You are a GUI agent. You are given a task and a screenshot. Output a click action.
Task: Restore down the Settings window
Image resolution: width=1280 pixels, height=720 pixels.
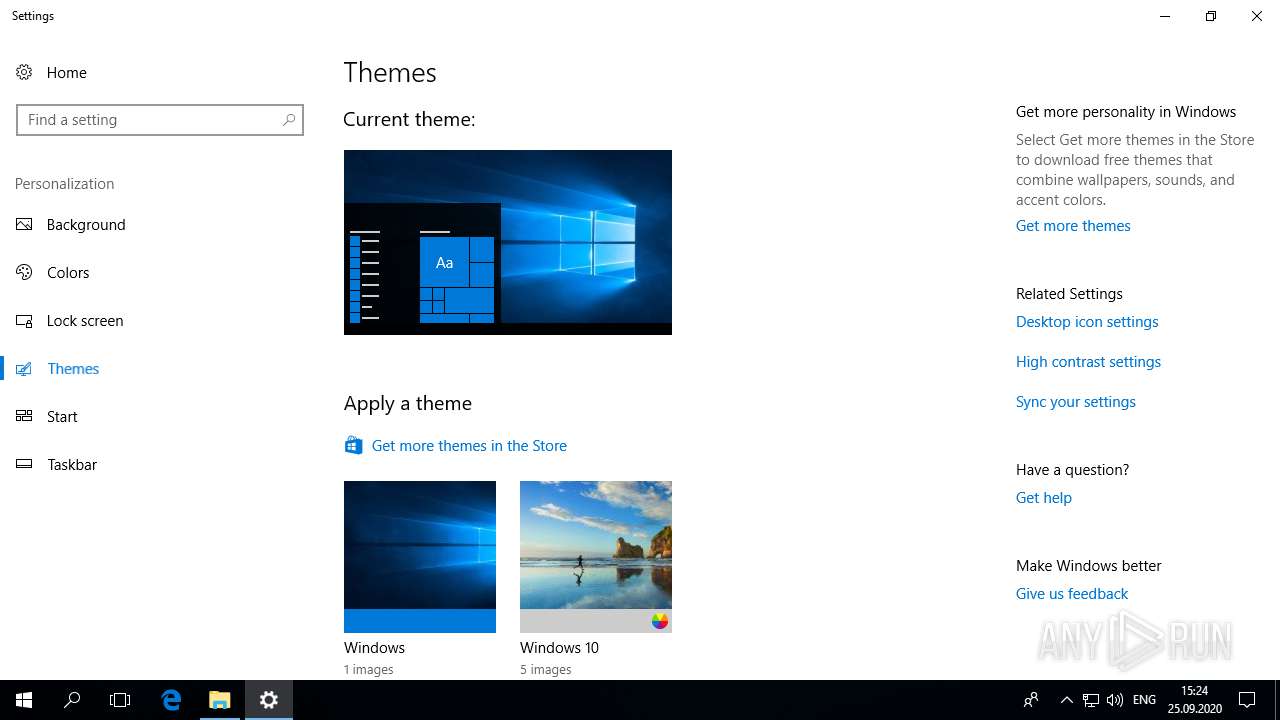click(1211, 16)
